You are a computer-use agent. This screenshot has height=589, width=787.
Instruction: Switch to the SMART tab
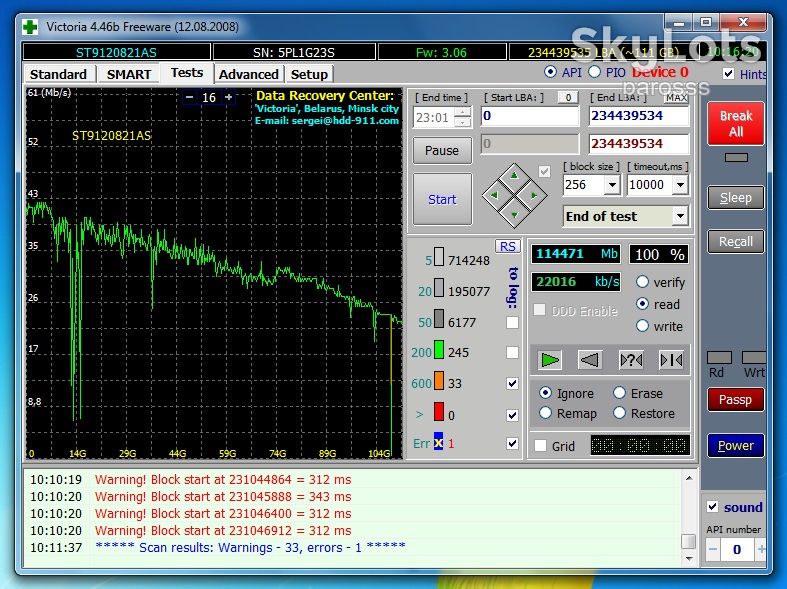(128, 74)
